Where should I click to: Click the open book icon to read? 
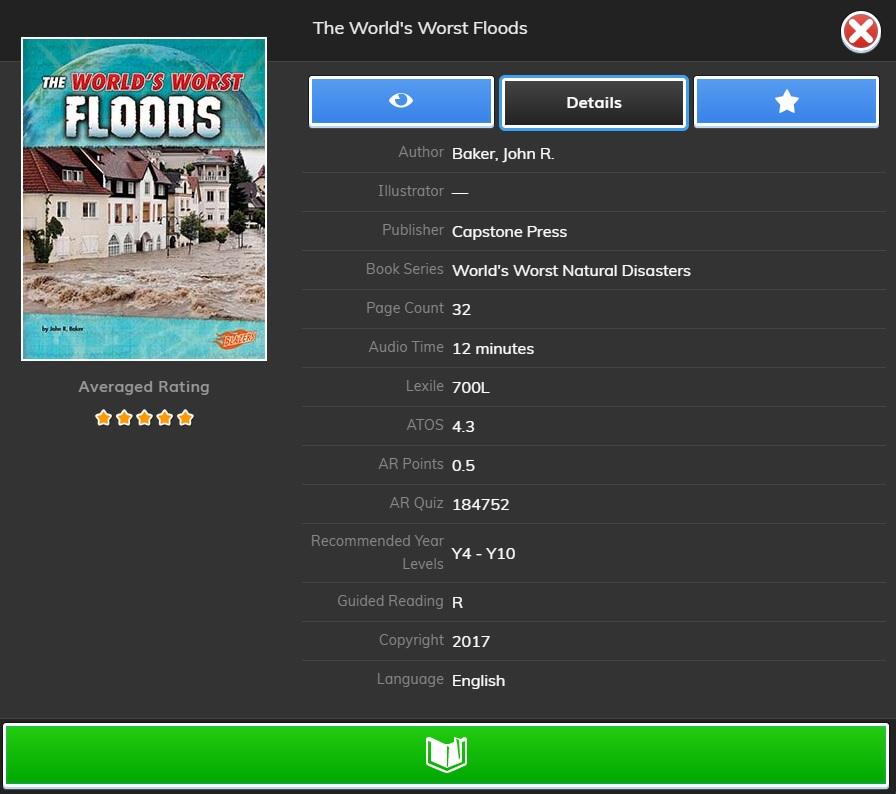tap(446, 754)
